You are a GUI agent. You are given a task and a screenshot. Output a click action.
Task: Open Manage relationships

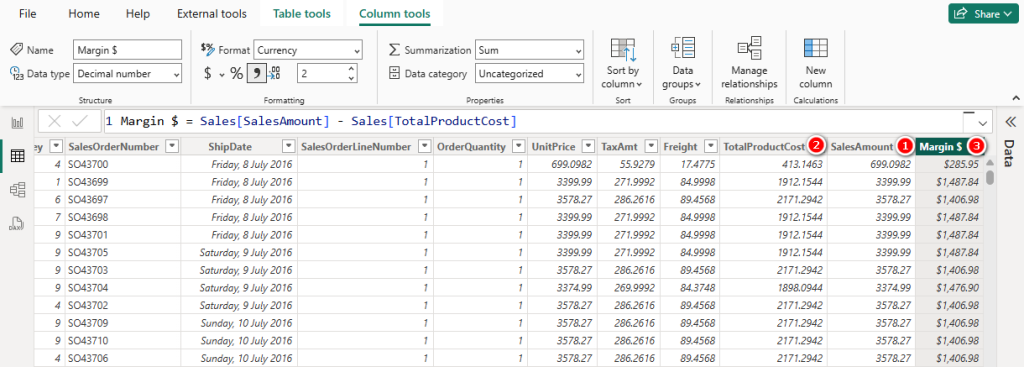(749, 64)
